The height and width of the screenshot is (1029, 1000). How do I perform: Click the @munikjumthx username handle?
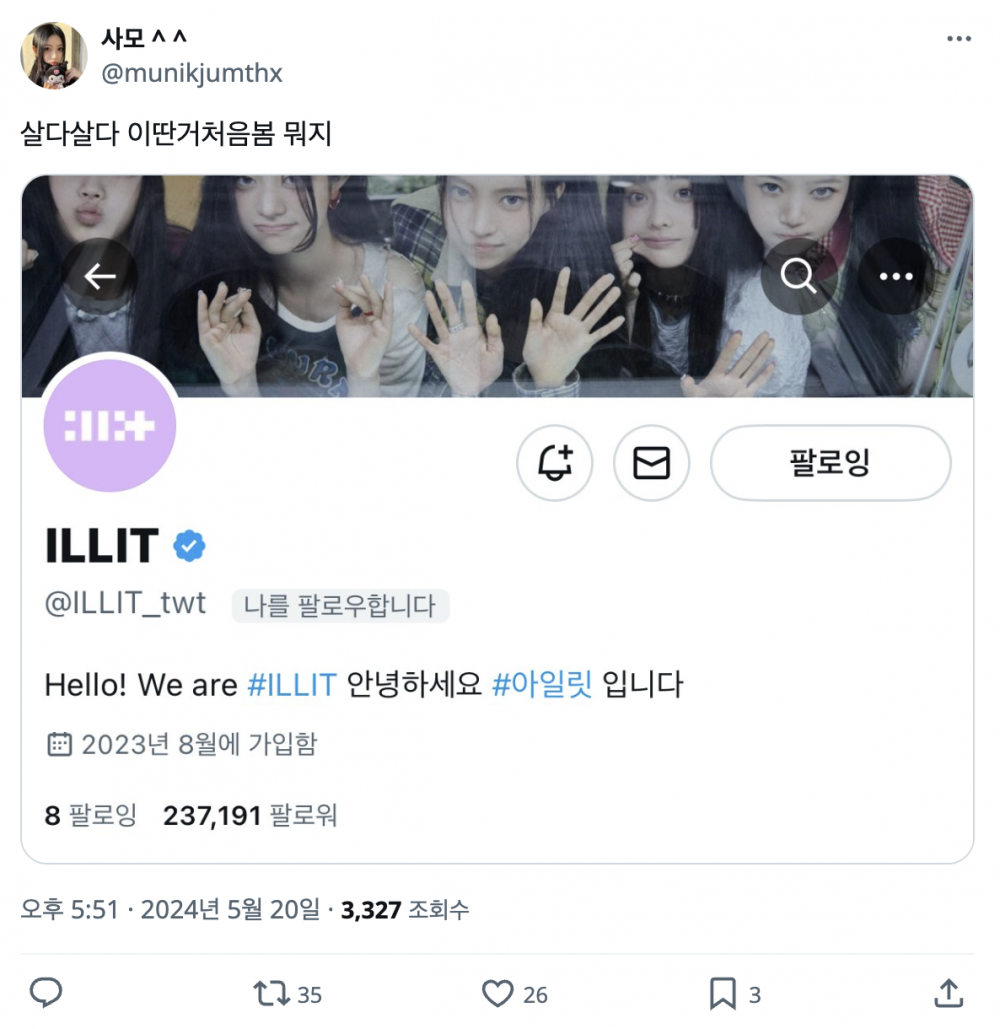pyautogui.click(x=192, y=74)
